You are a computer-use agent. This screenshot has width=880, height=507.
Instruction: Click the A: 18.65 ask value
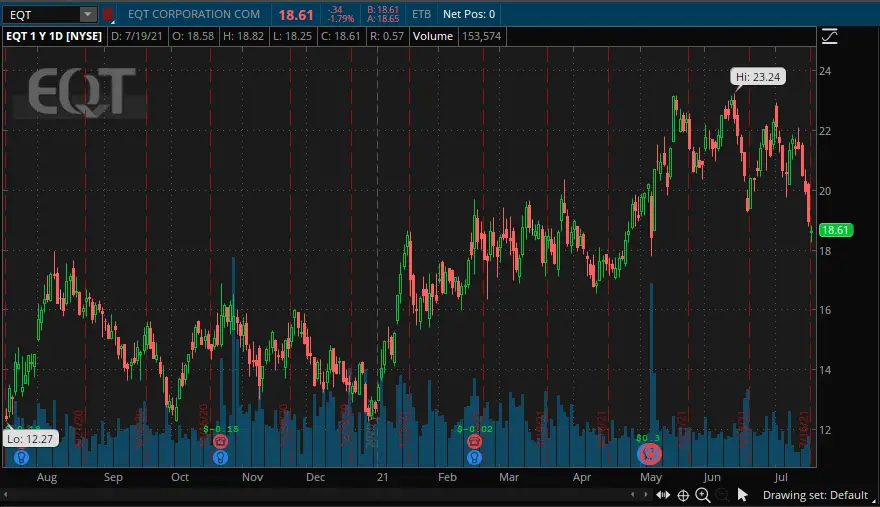pyautogui.click(x=383, y=19)
